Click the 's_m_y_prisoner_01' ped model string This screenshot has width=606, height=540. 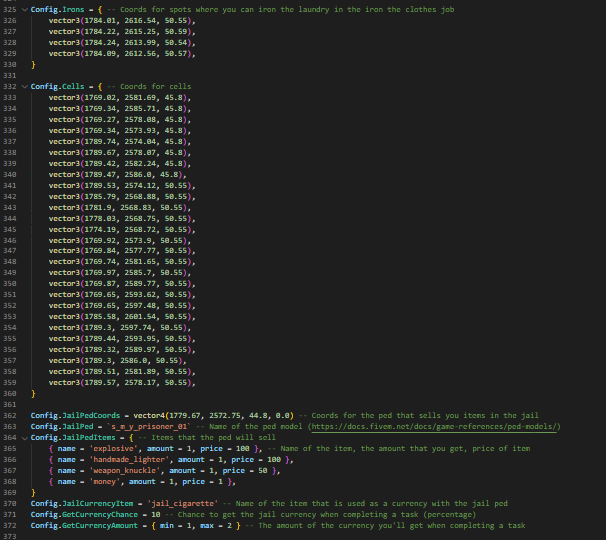pyautogui.click(x=149, y=427)
